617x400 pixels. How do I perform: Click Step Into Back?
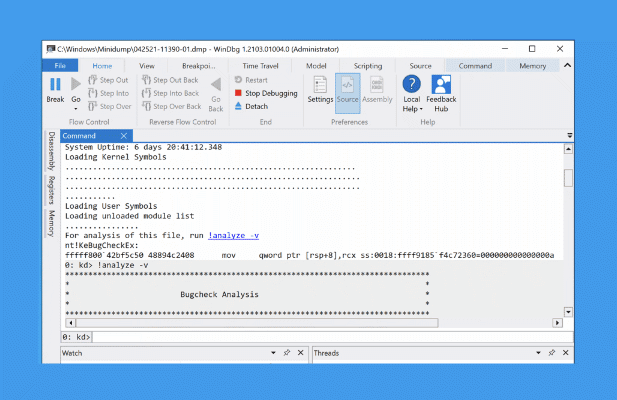point(170,93)
